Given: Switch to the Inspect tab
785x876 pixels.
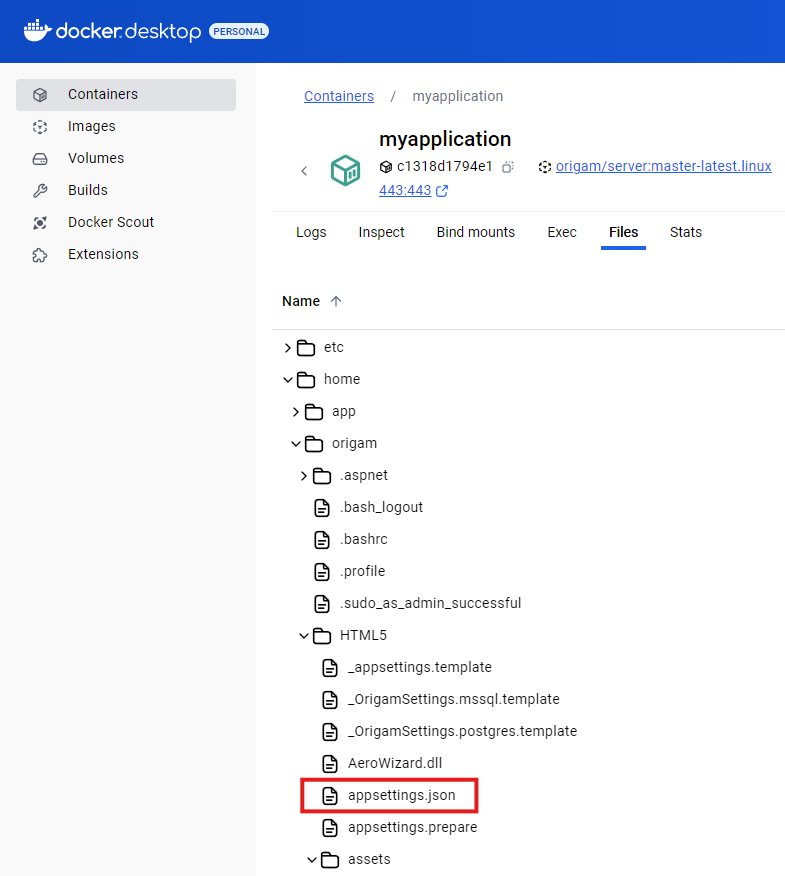Looking at the screenshot, I should (381, 232).
